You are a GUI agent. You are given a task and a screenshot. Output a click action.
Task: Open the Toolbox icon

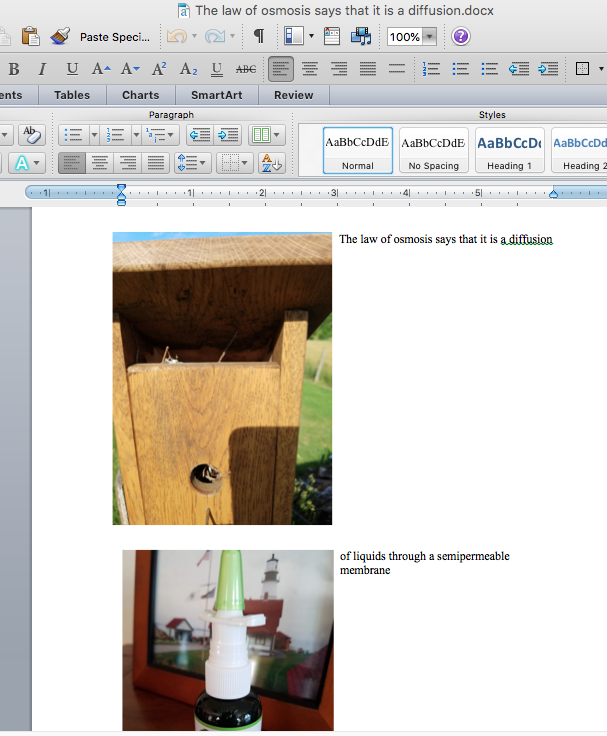click(332, 36)
